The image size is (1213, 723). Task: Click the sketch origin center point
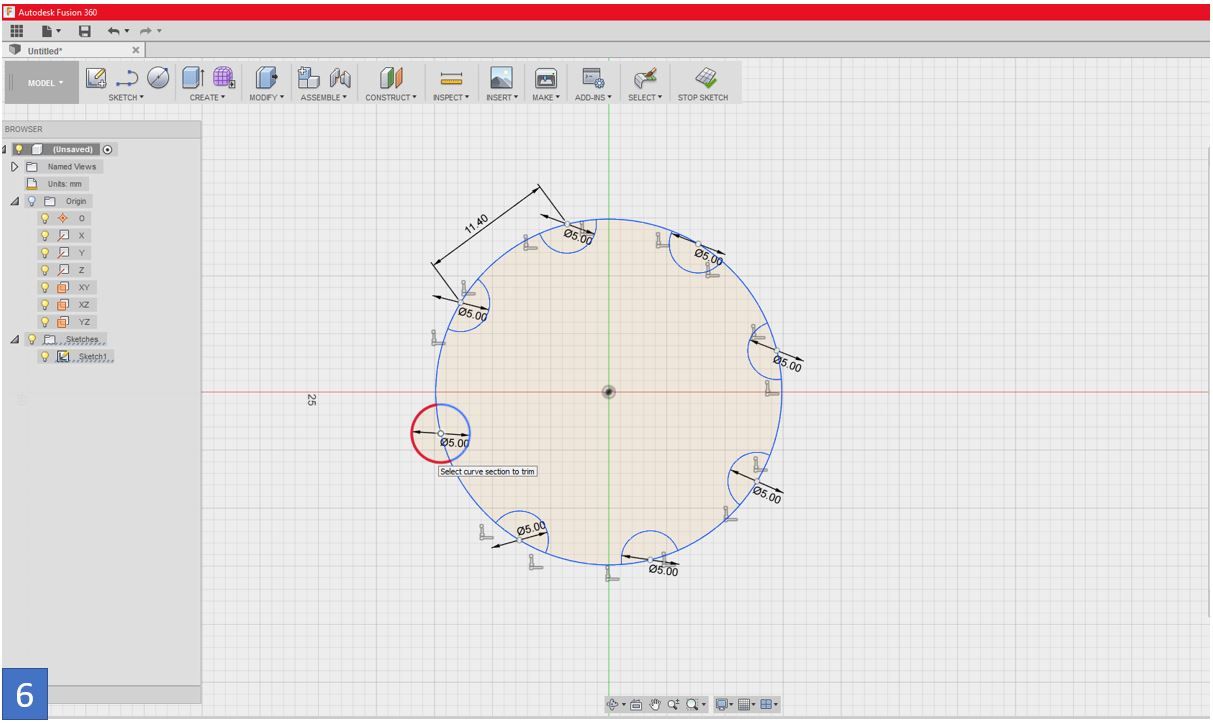608,391
